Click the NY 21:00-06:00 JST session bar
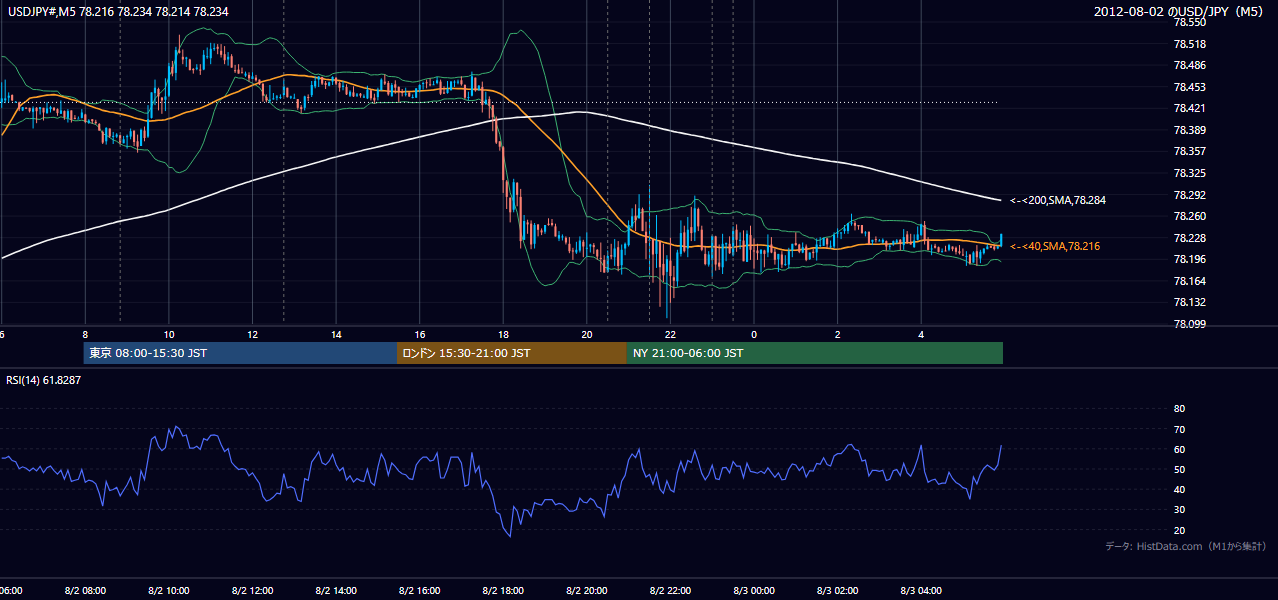 pyautogui.click(x=815, y=353)
